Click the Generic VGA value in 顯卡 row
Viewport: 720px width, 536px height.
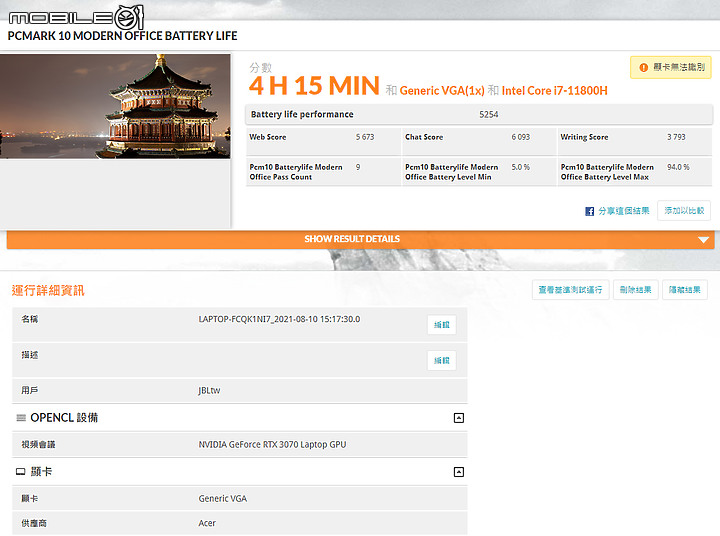pyautogui.click(x=223, y=498)
